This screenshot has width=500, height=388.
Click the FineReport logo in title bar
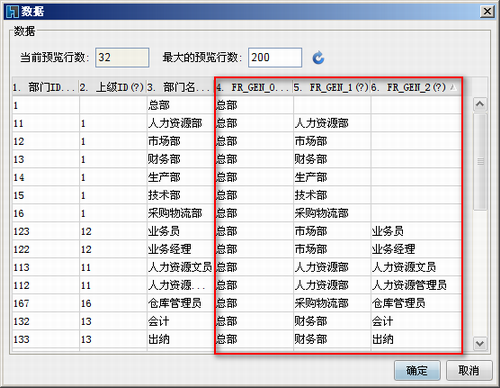(x=12, y=11)
